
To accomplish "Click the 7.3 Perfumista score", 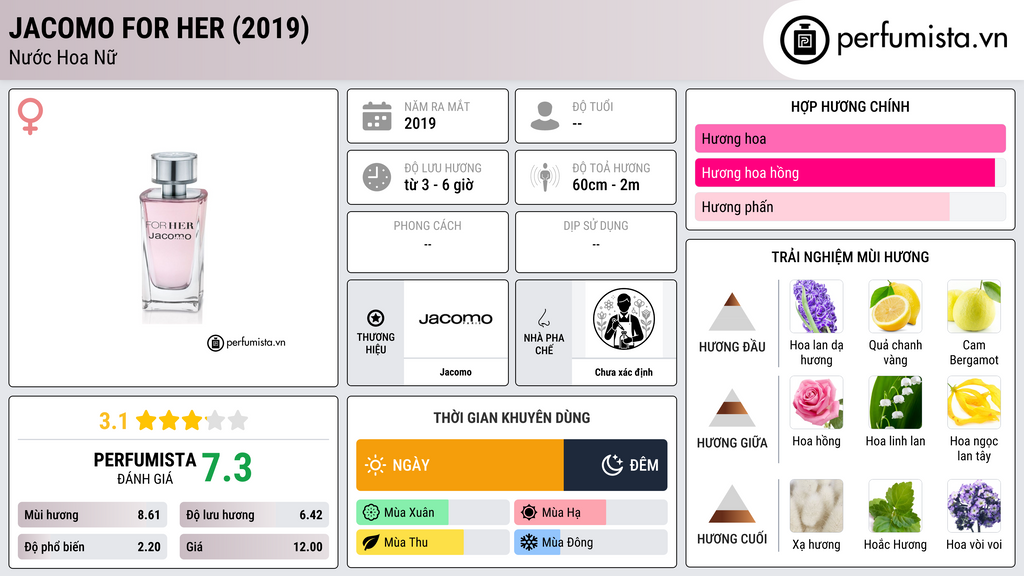I will point(226,468).
